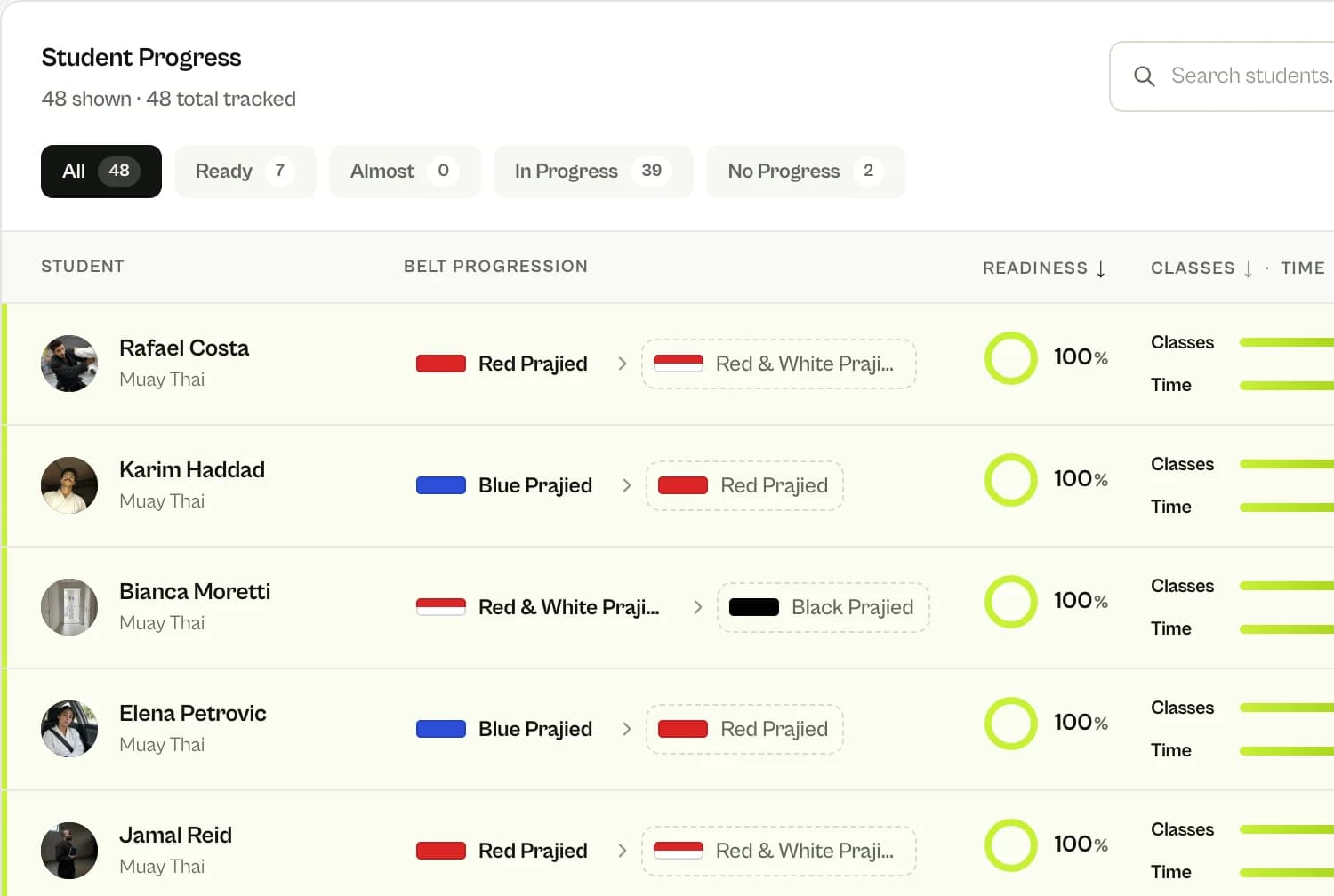Click chevron beside Bianca's Red & White belt
The image size is (1334, 896).
point(697,607)
